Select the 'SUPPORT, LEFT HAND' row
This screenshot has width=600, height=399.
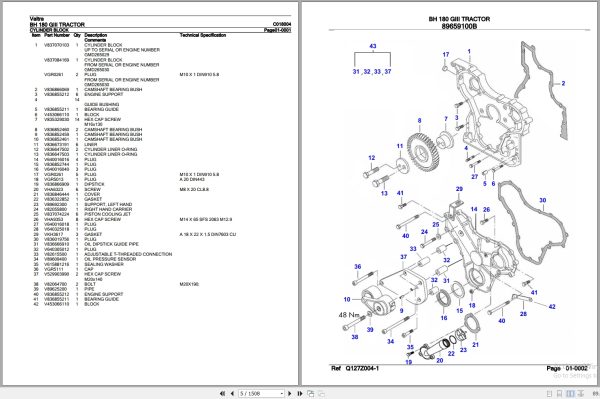point(134,204)
